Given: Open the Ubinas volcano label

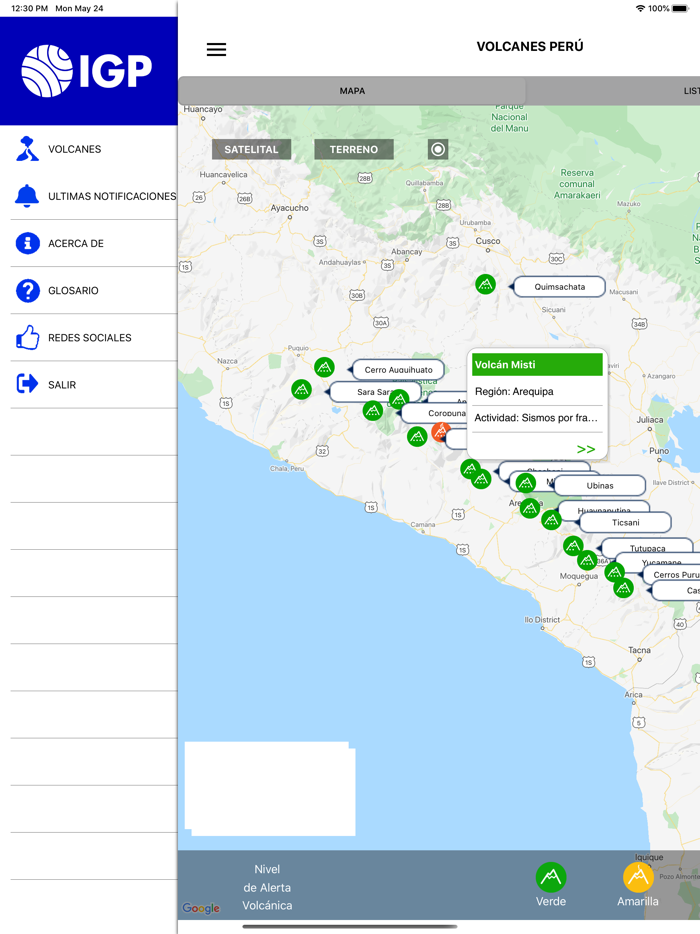Looking at the screenshot, I should click(x=600, y=486).
